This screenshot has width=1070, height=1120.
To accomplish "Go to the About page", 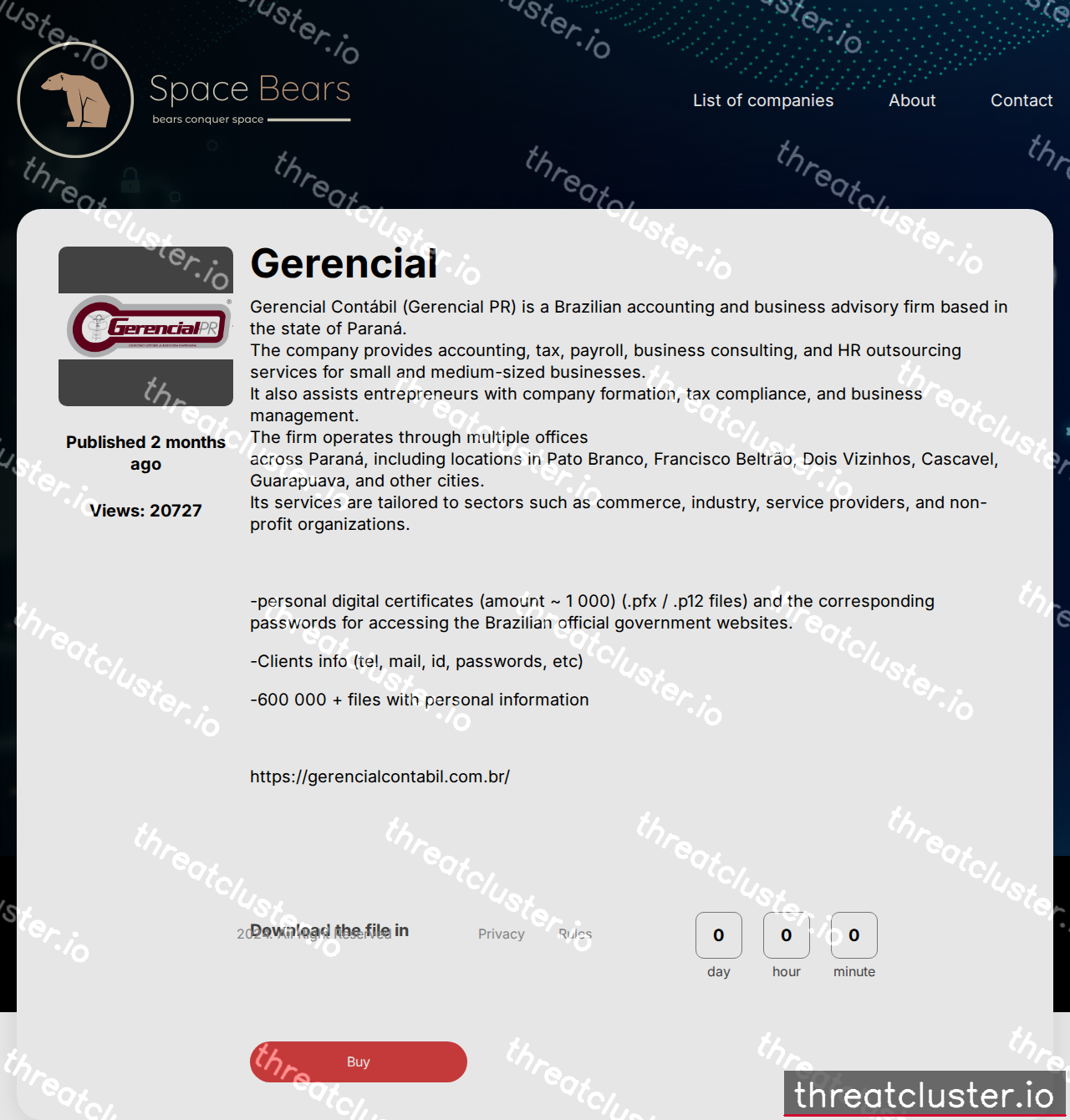I will (912, 100).
